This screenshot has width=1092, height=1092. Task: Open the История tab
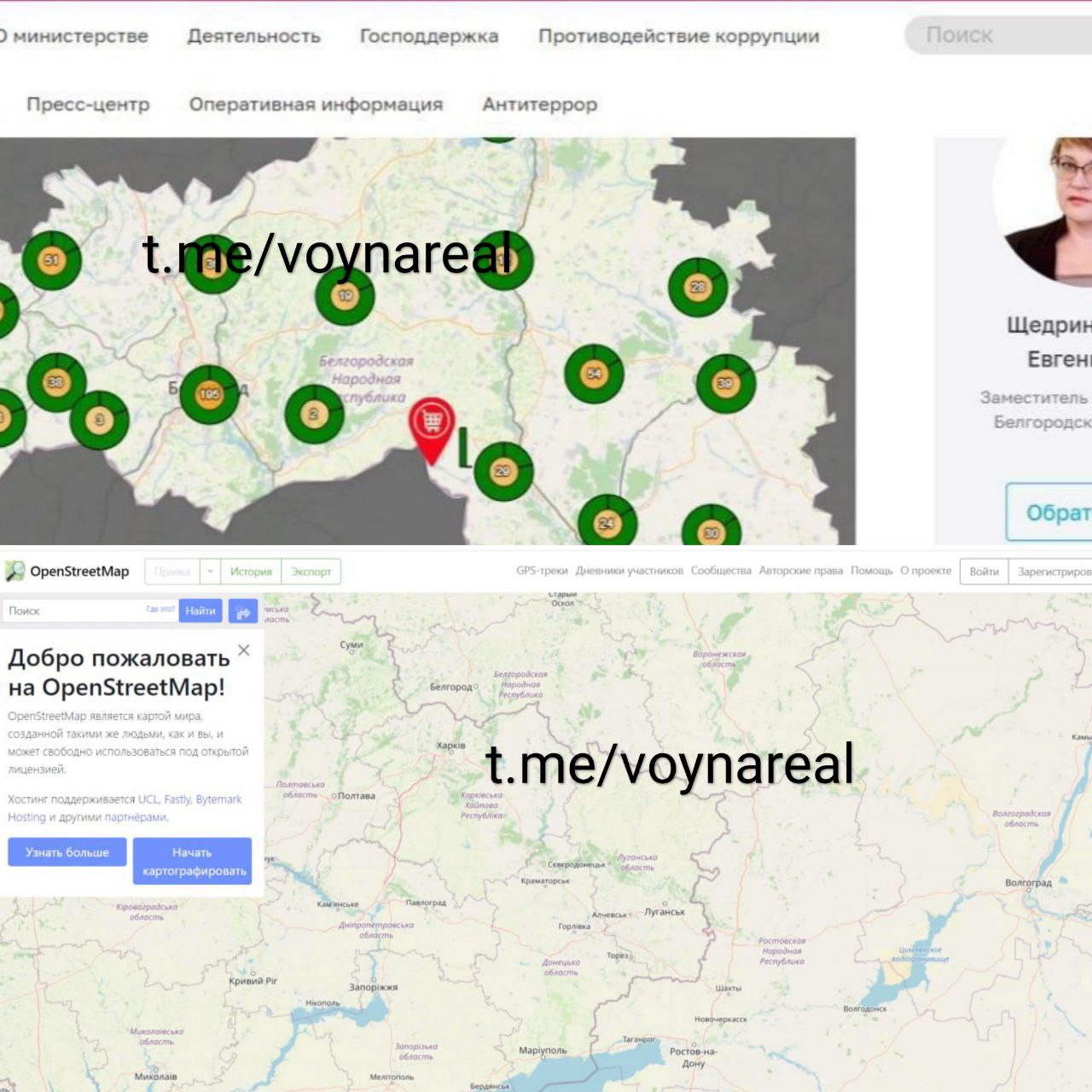coord(251,572)
